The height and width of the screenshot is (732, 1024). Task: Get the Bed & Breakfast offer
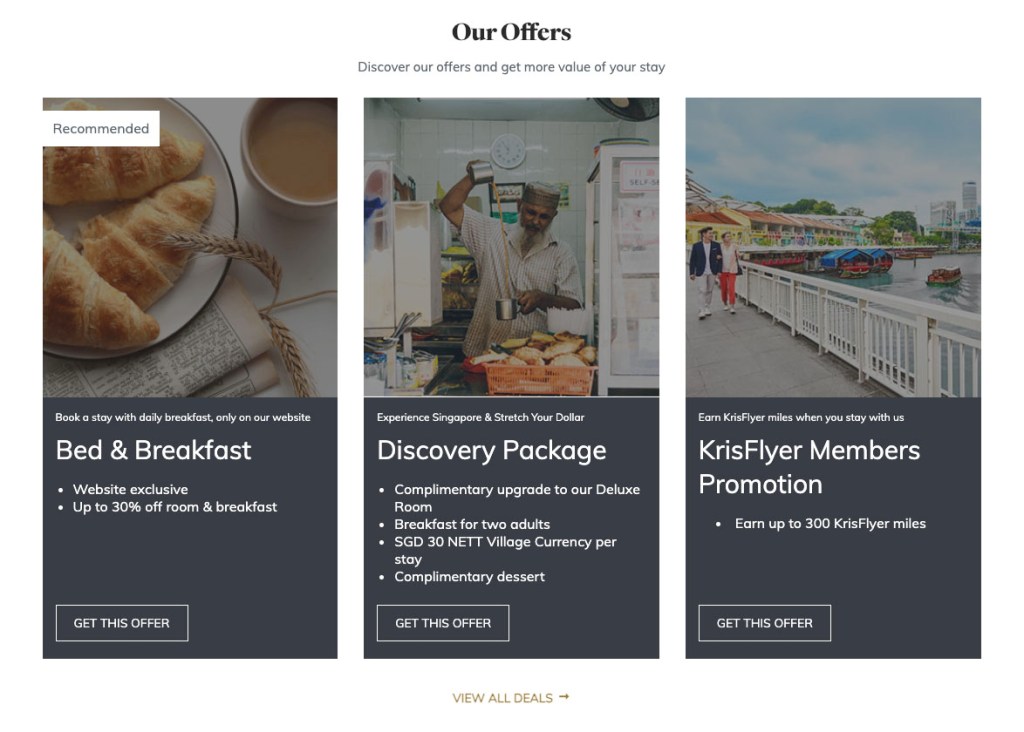[122, 623]
